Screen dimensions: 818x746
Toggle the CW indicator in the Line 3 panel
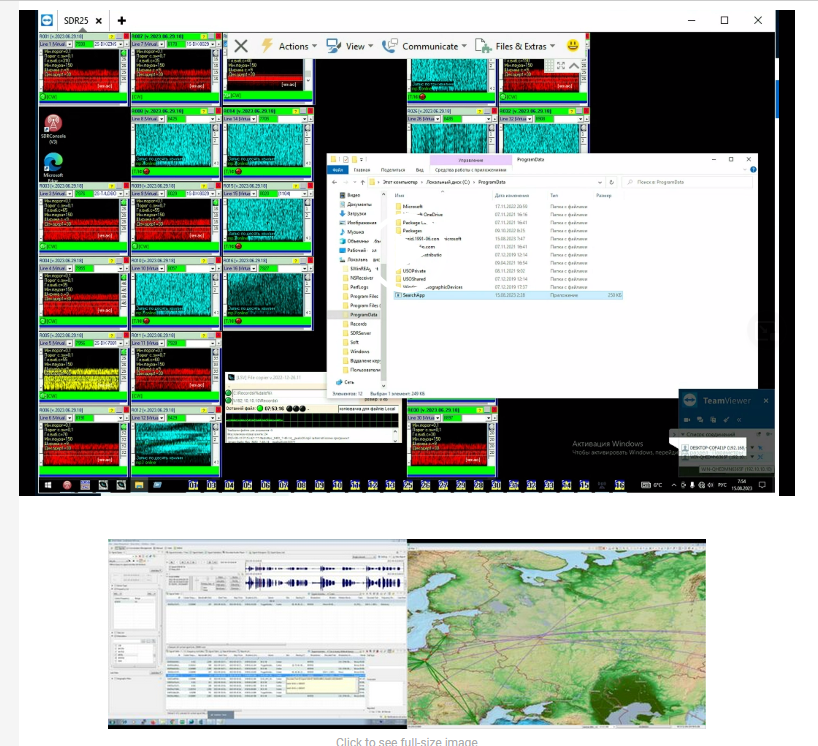coord(43,246)
